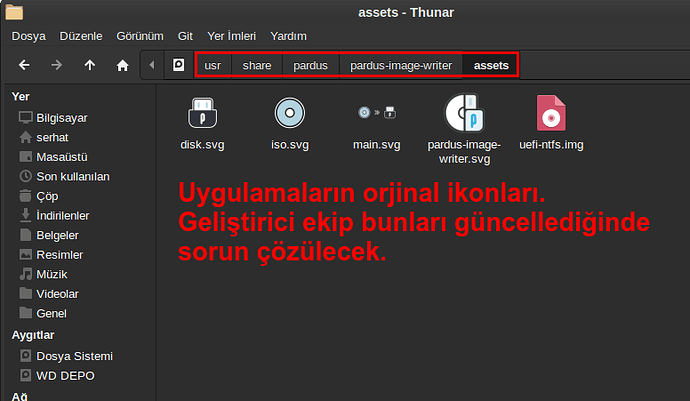Click the WD DEPO drive icon

(x=26, y=375)
